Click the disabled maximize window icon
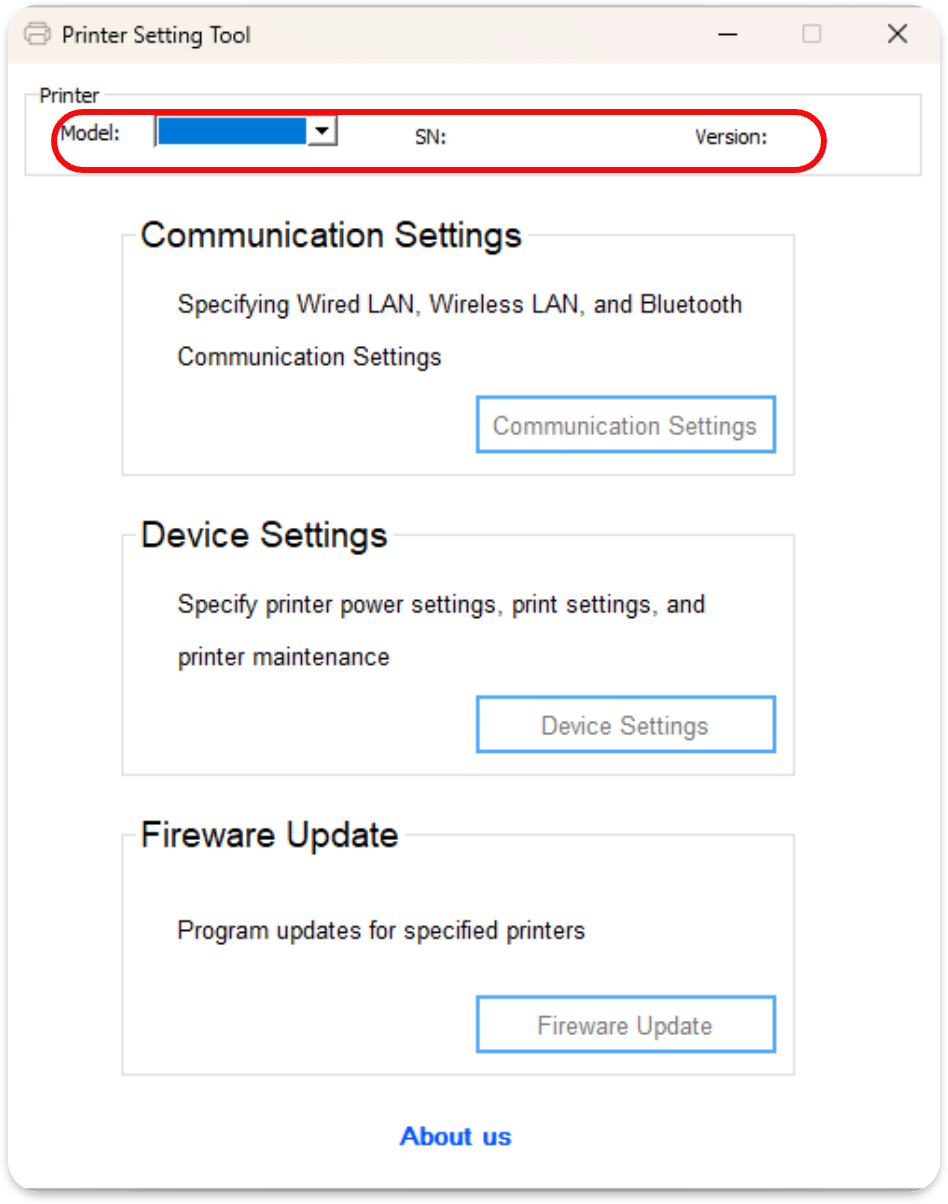 [812, 34]
